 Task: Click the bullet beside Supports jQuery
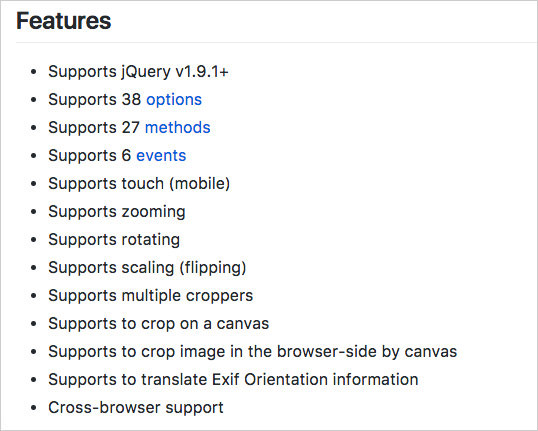point(33,72)
